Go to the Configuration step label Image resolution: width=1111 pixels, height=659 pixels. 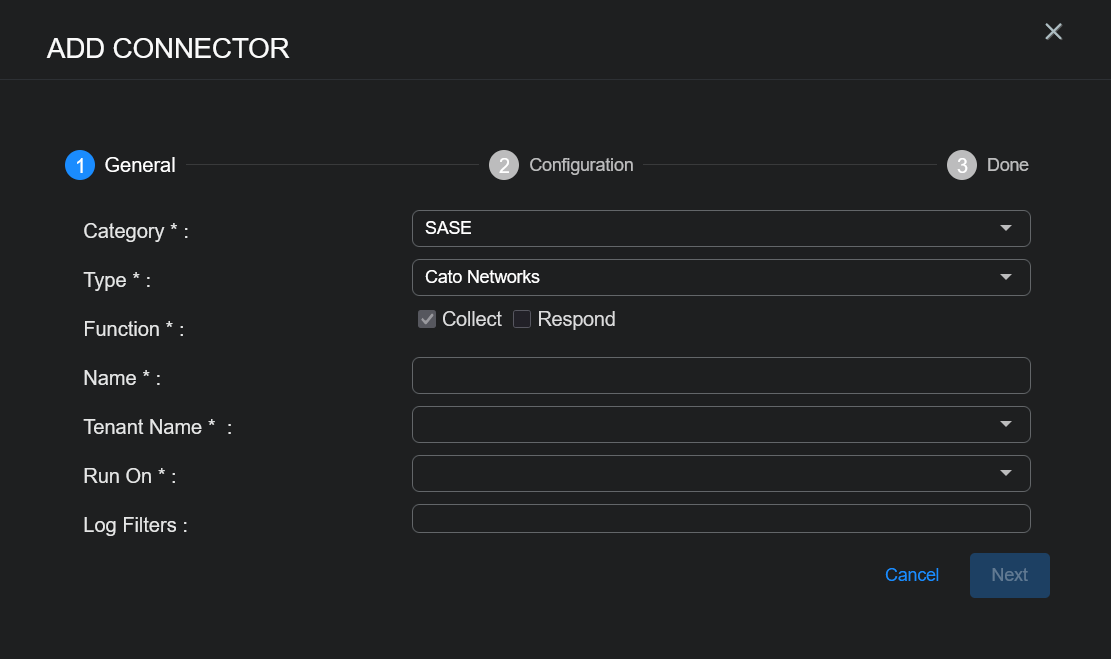[x=581, y=165]
